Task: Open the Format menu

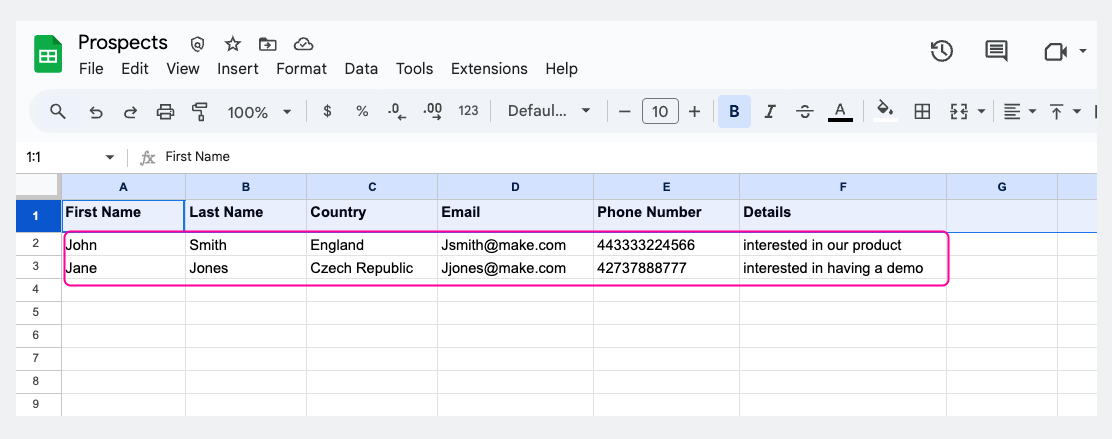Action: coord(301,69)
